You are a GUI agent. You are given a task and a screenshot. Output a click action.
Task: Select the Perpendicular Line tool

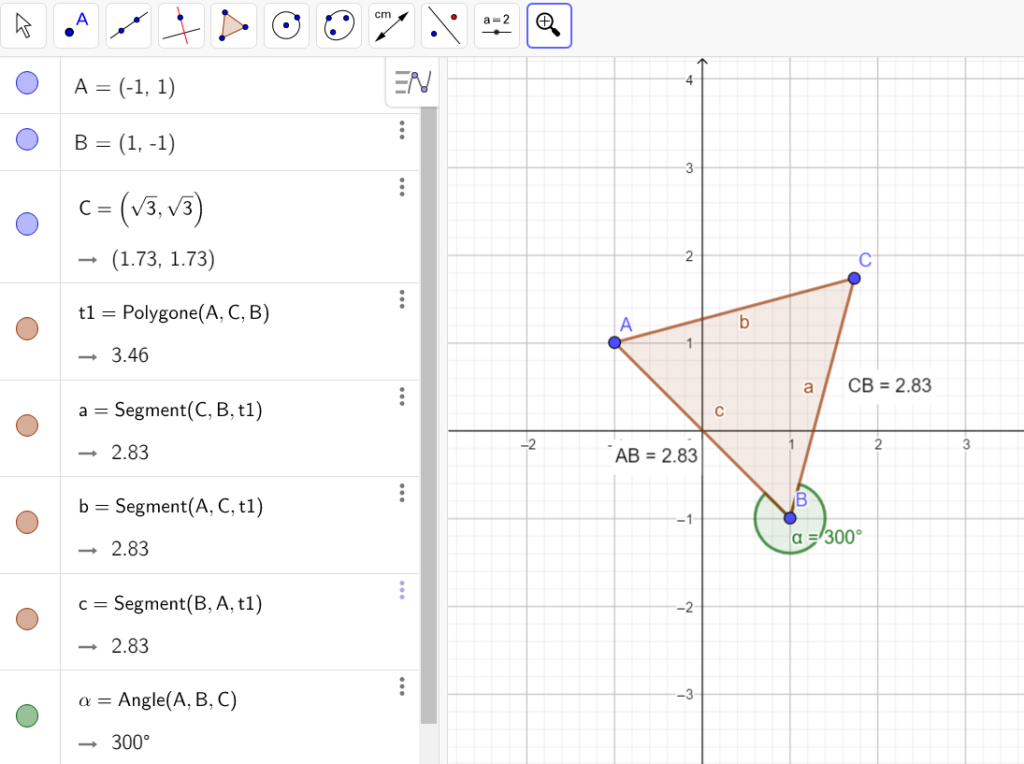(181, 25)
